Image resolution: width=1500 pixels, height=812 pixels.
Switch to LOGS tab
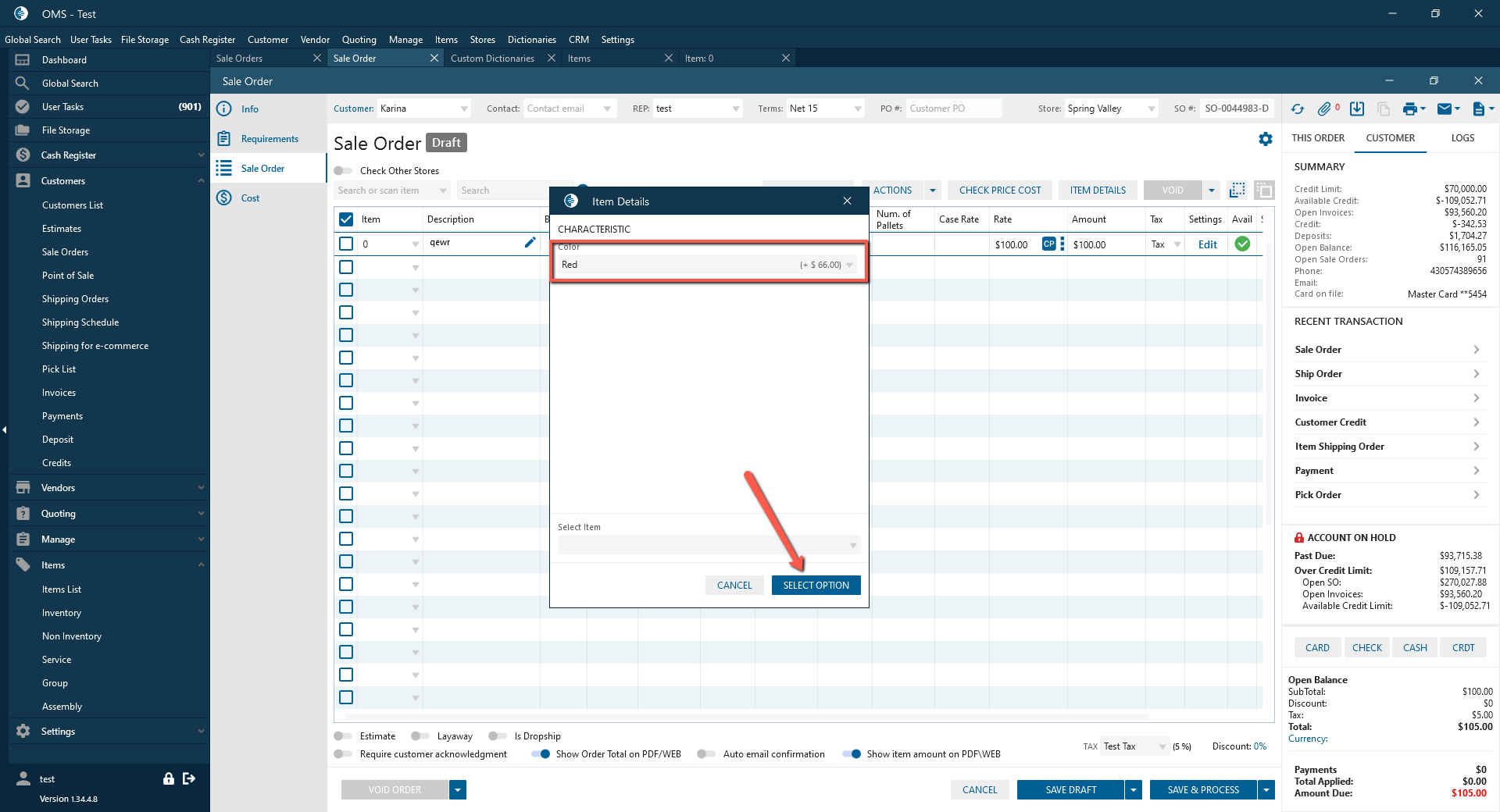point(1462,138)
